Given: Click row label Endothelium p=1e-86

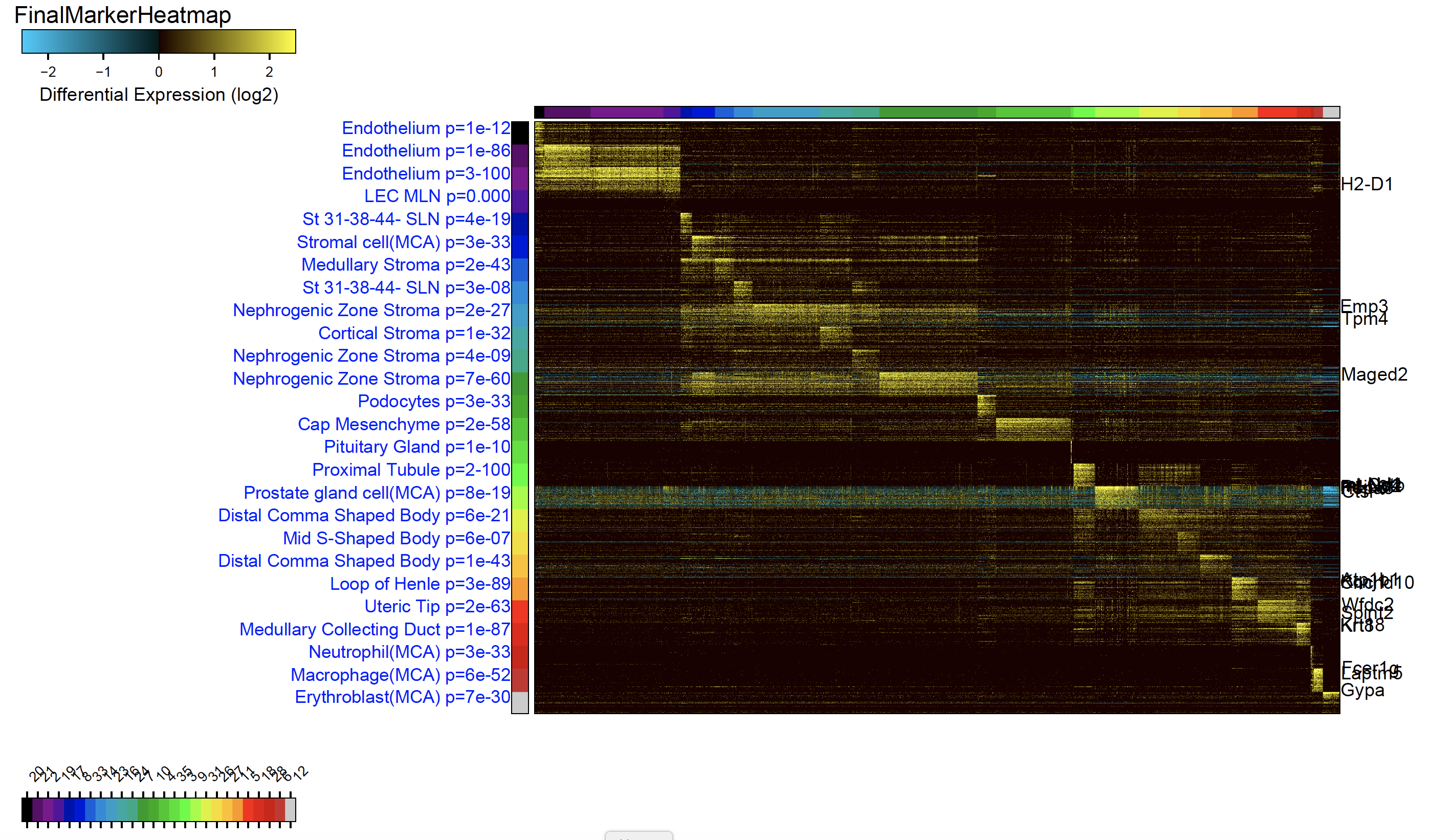Looking at the screenshot, I should coord(426,150).
